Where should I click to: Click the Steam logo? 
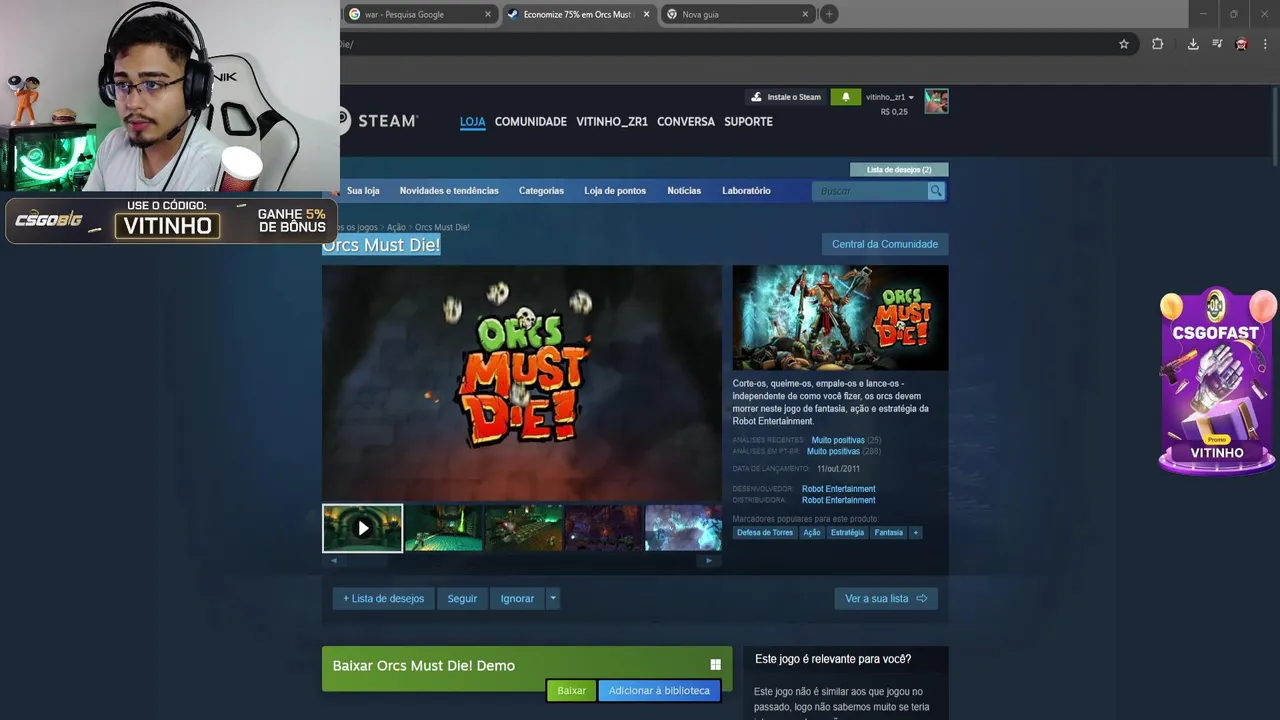click(x=378, y=121)
